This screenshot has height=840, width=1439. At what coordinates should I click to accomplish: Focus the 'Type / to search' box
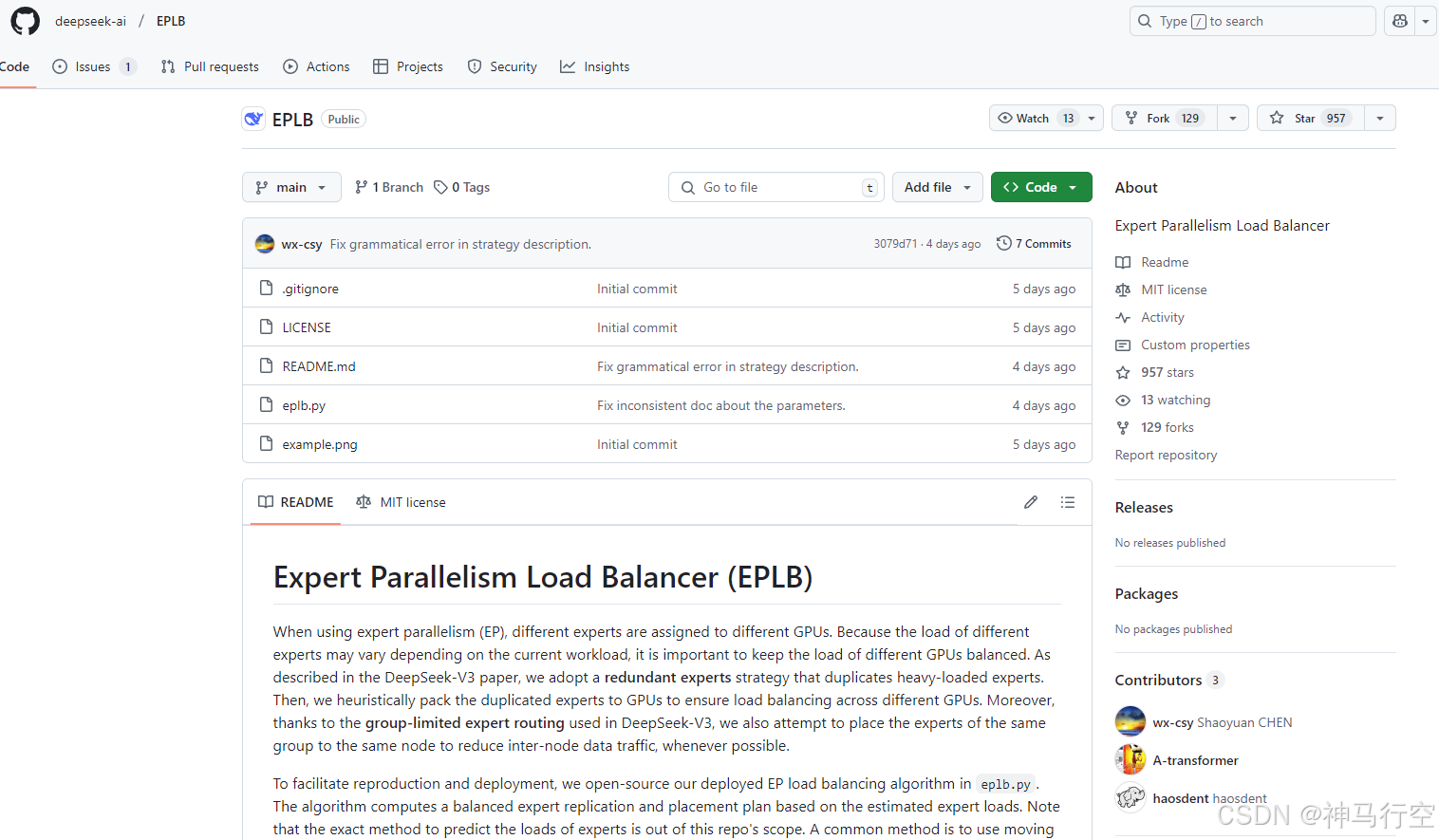click(1252, 21)
